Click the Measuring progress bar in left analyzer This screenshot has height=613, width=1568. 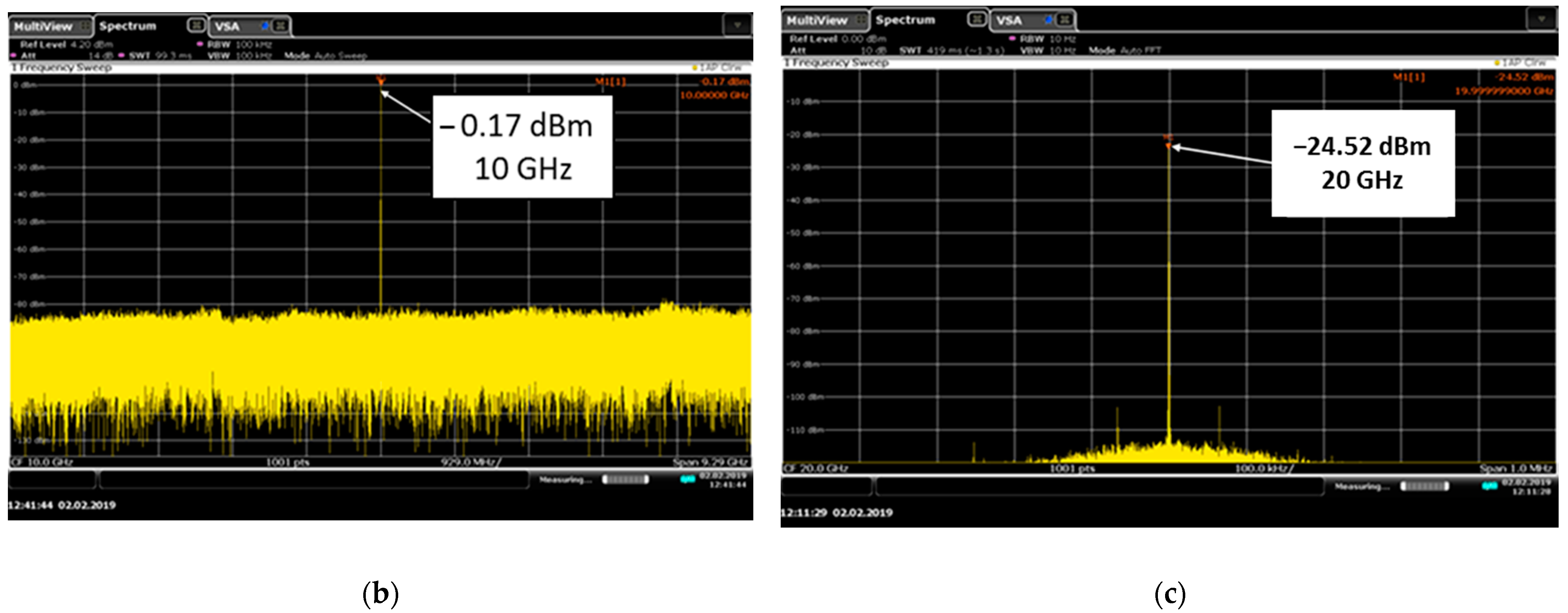625,480
